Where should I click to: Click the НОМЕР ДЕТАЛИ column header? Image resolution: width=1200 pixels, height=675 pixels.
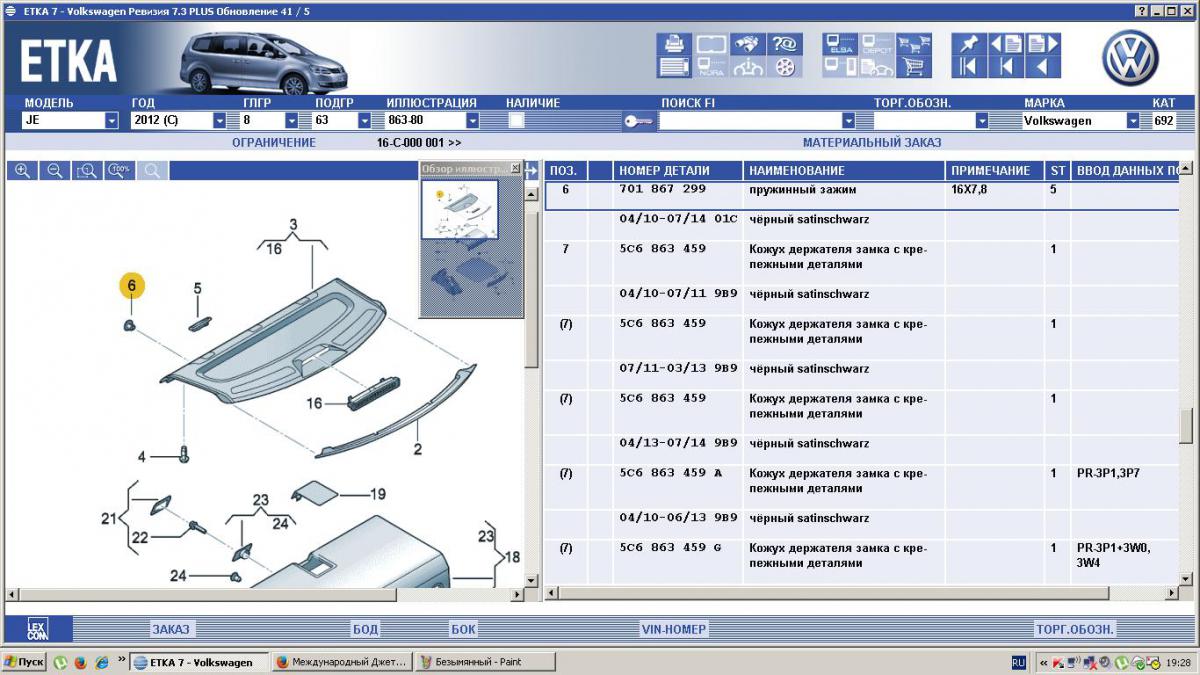[x=678, y=171]
